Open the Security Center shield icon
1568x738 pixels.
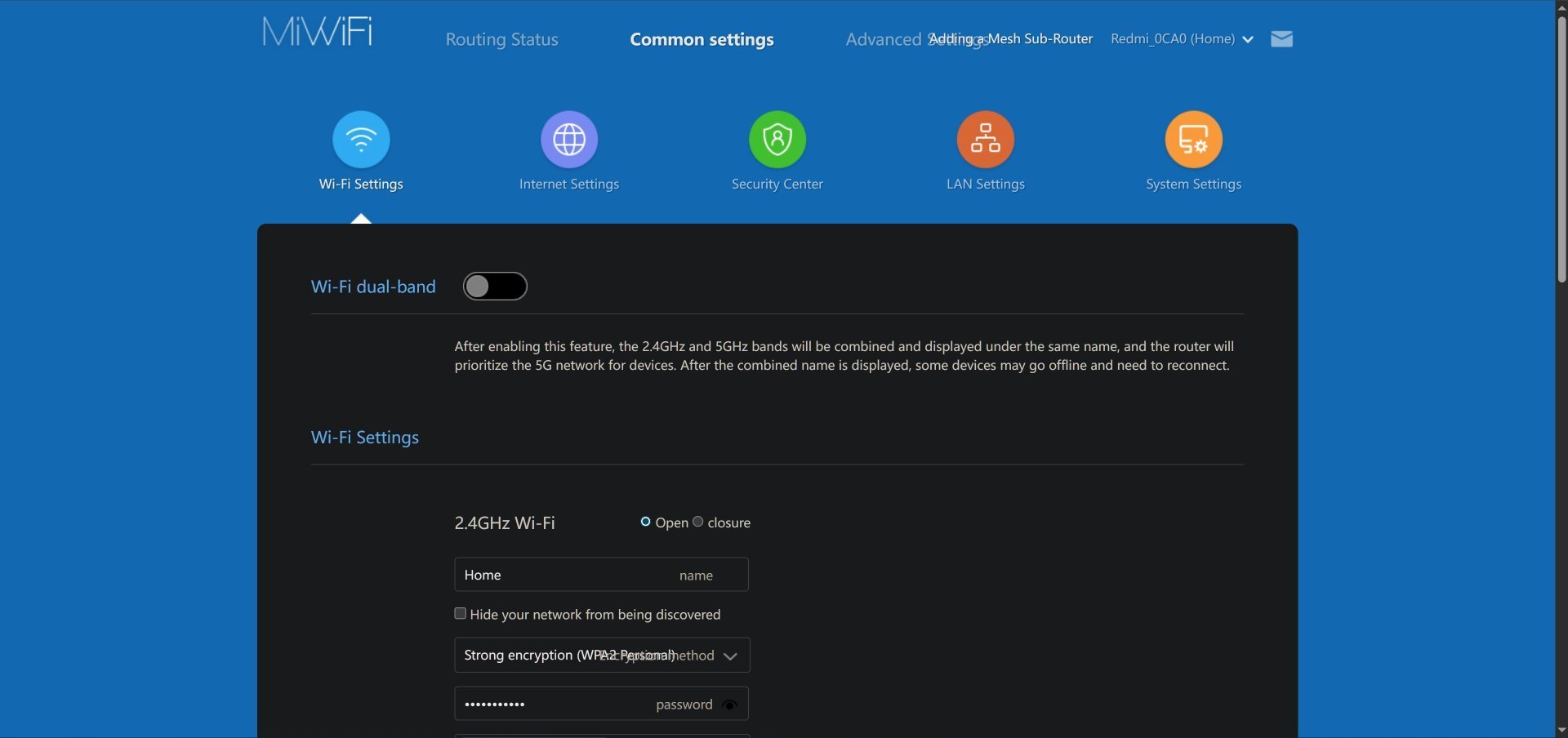point(777,140)
